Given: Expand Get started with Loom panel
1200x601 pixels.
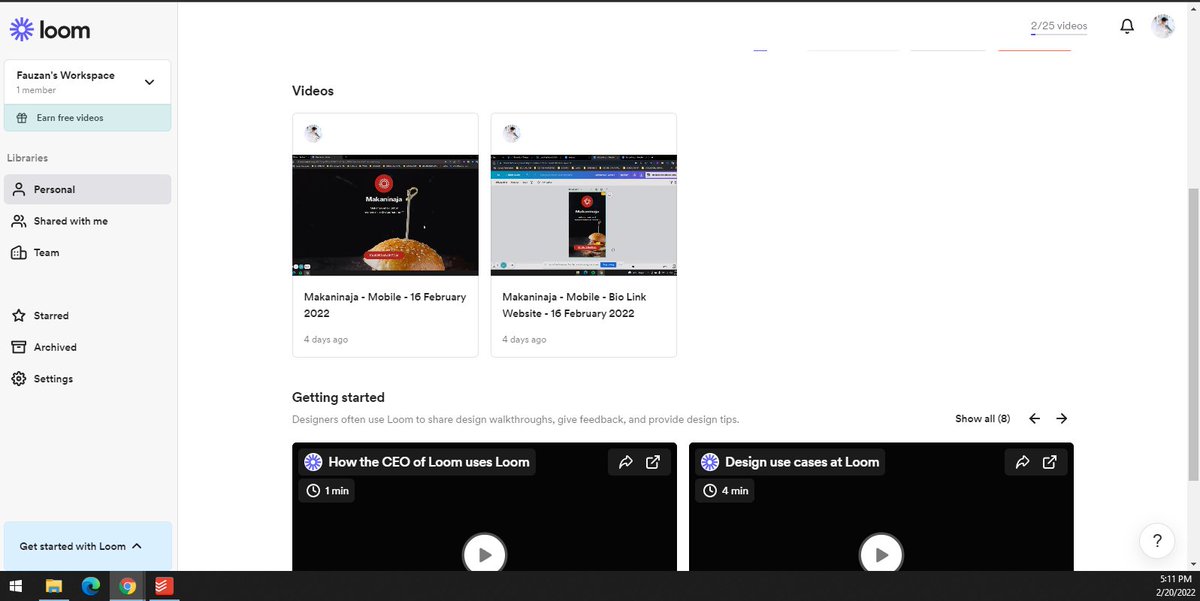Looking at the screenshot, I should pyautogui.click(x=87, y=546).
